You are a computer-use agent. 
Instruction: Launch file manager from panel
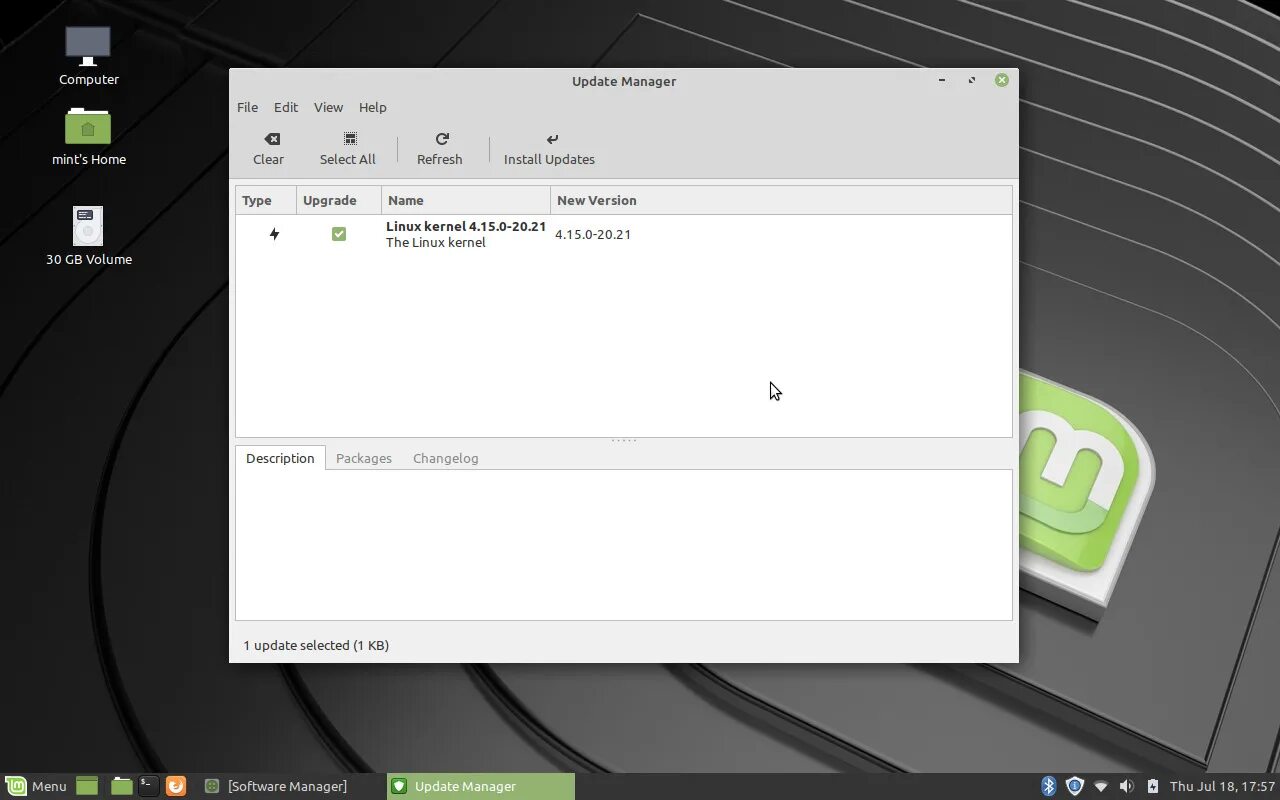point(121,786)
